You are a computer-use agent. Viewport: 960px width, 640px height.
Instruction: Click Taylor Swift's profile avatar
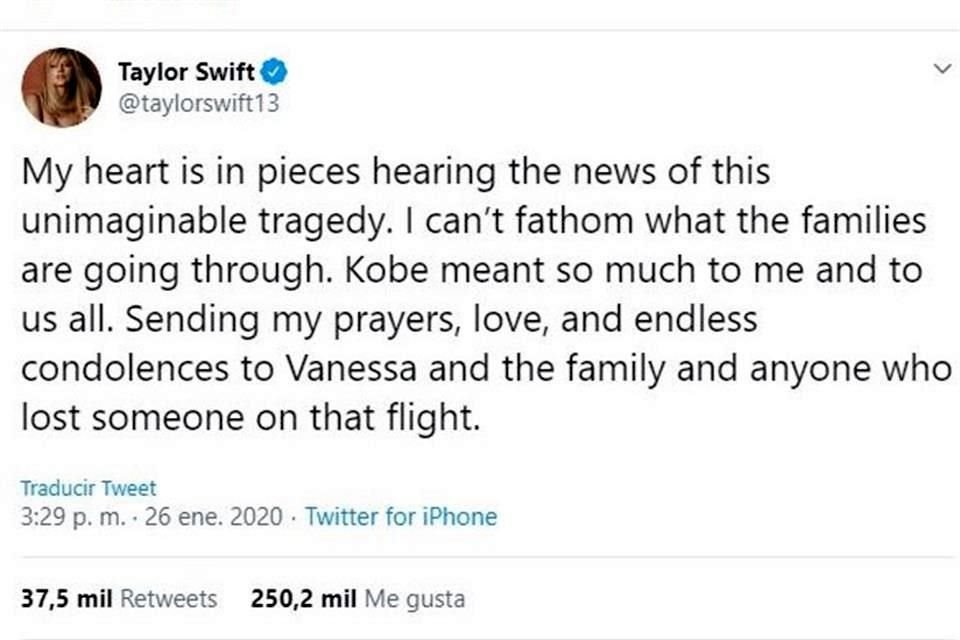62,86
